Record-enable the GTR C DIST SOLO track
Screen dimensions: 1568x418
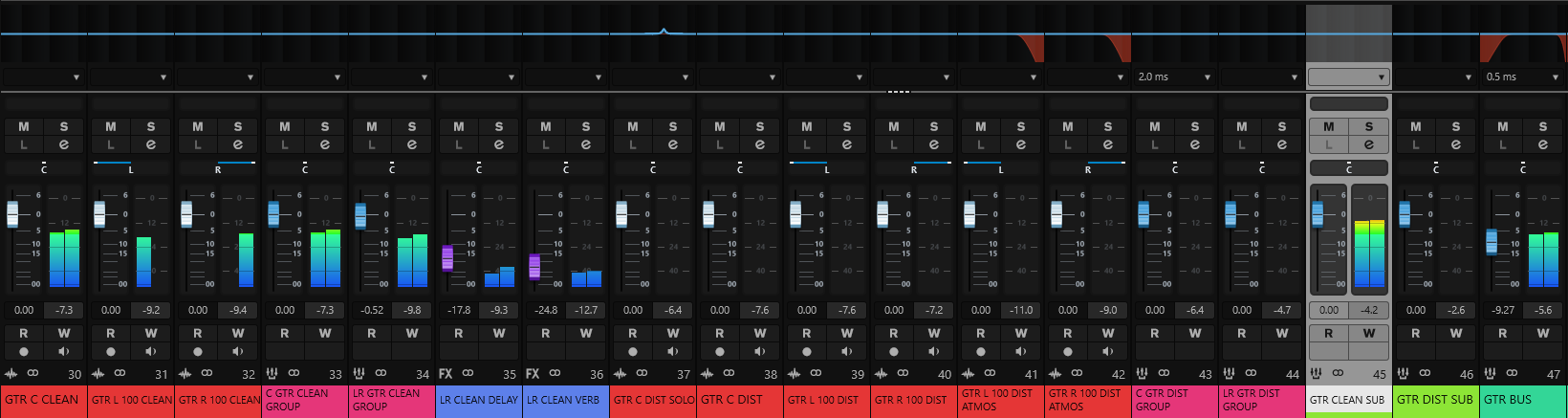pyautogui.click(x=633, y=351)
